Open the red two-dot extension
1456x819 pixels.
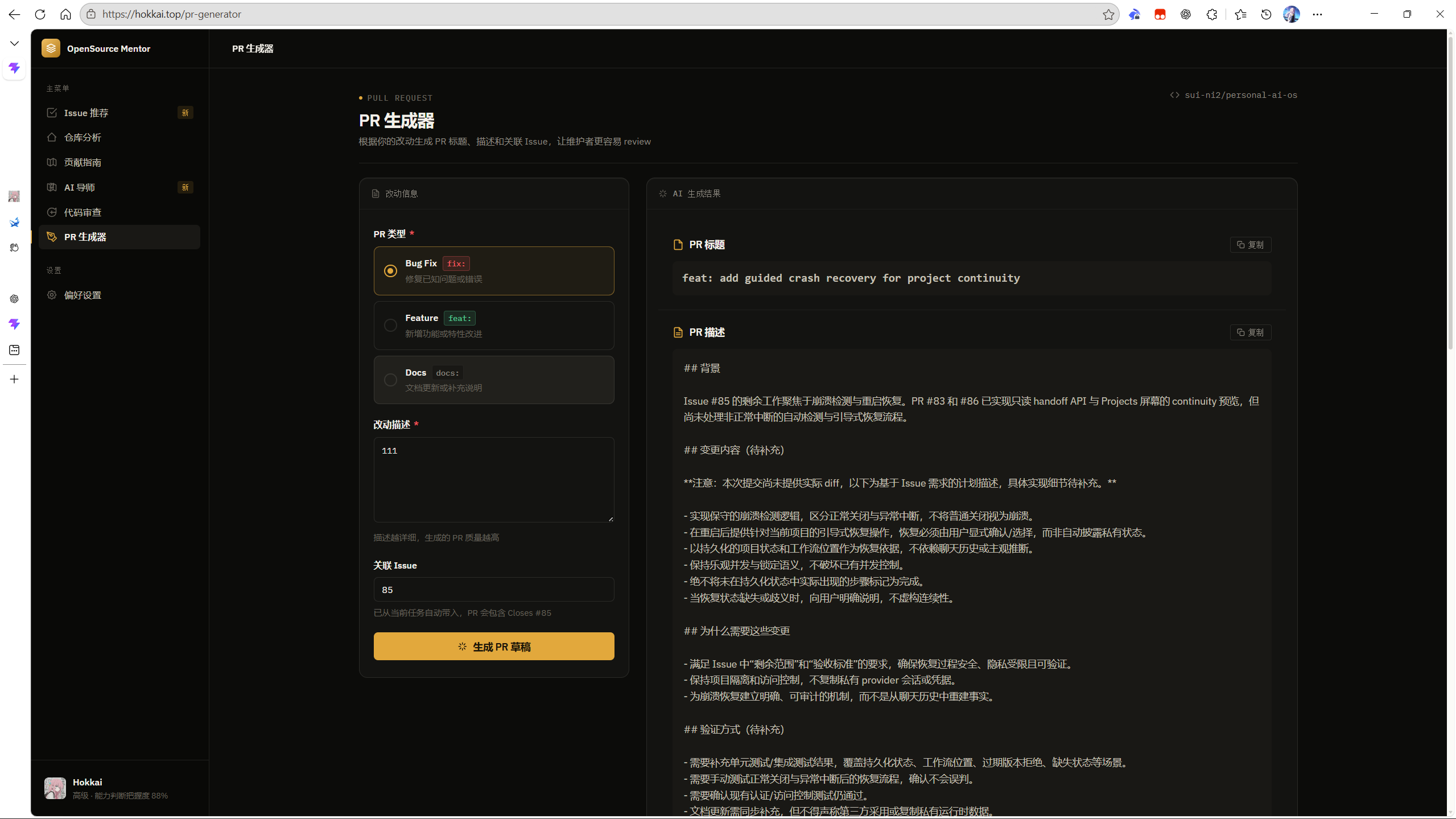(1160, 14)
